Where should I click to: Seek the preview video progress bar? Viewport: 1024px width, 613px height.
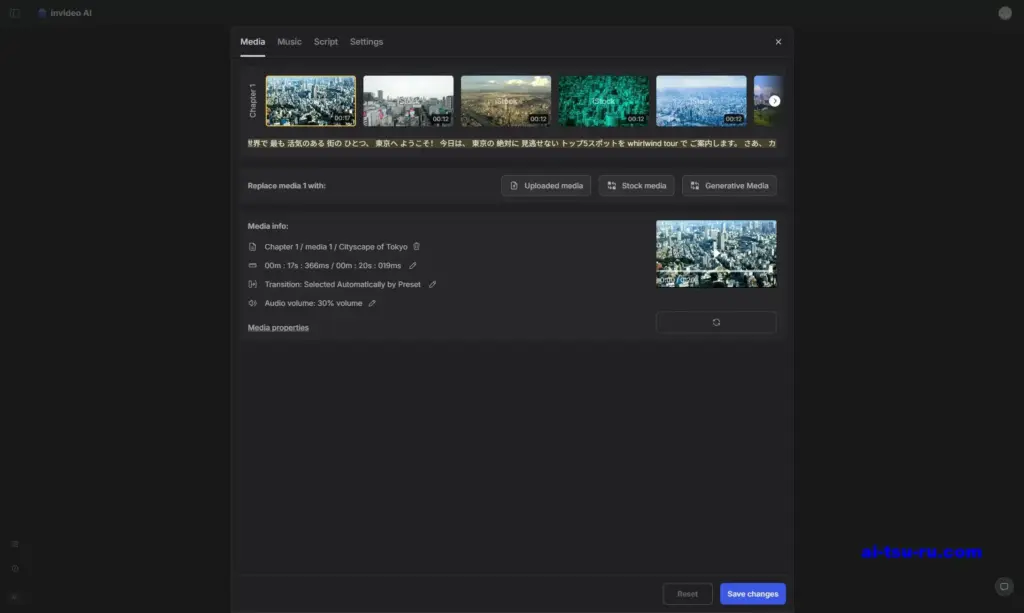click(716, 271)
